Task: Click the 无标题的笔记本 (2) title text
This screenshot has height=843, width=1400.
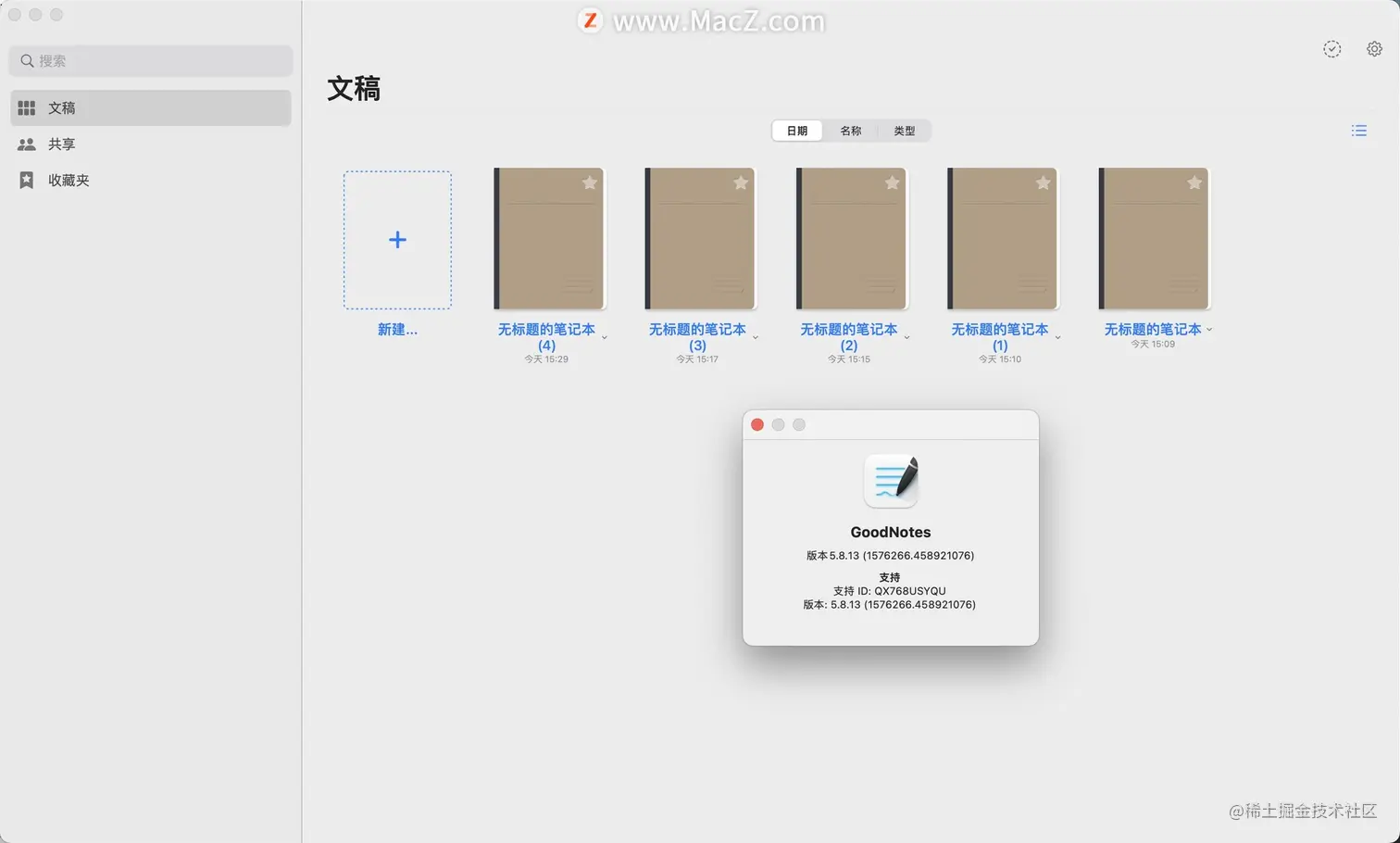Action: (x=849, y=337)
